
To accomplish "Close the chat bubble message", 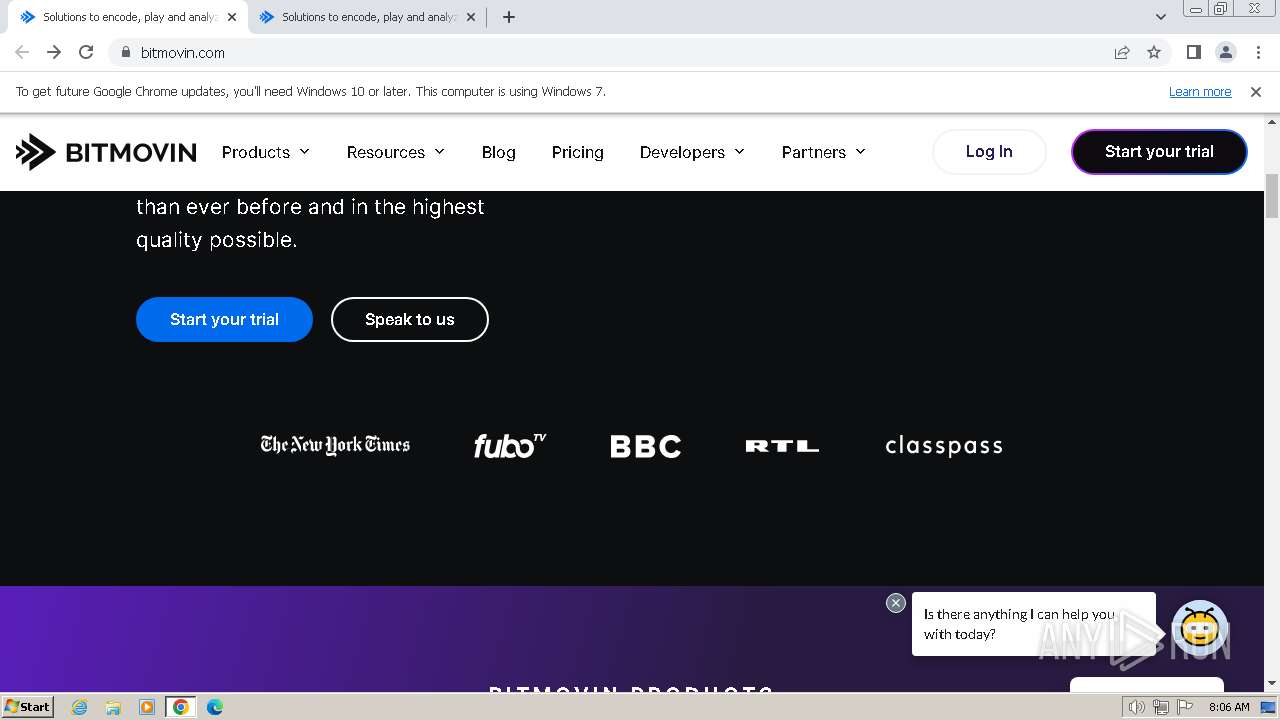I will (896, 603).
